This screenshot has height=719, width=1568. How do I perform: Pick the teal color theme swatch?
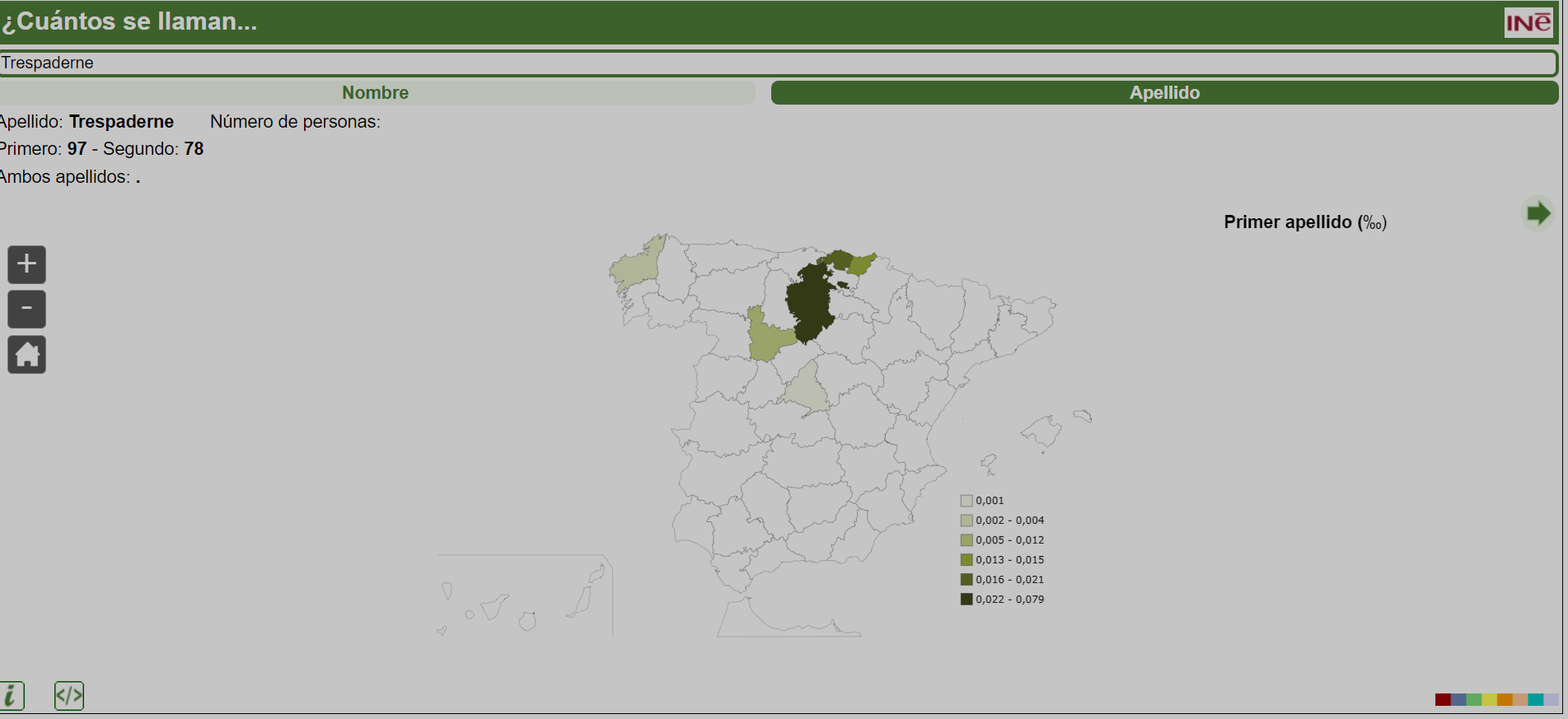tap(1536, 700)
